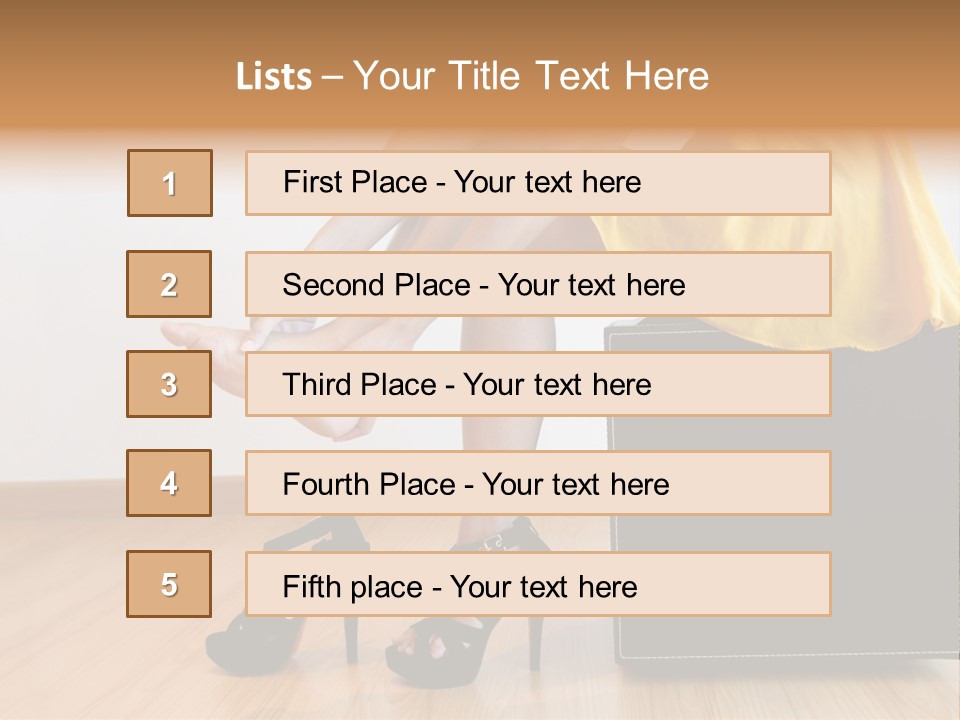Select the First Place text bar
The height and width of the screenshot is (720, 960).
[538, 183]
